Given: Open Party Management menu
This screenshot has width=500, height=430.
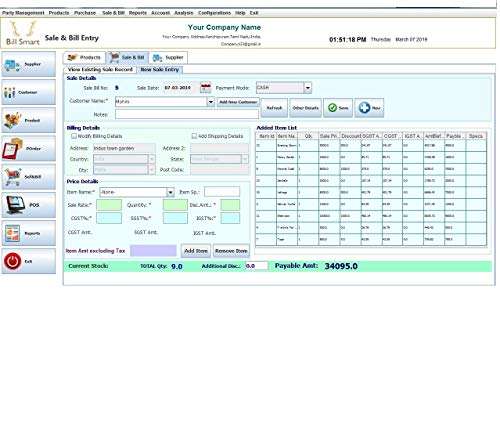Looking at the screenshot, I should (x=23, y=13).
